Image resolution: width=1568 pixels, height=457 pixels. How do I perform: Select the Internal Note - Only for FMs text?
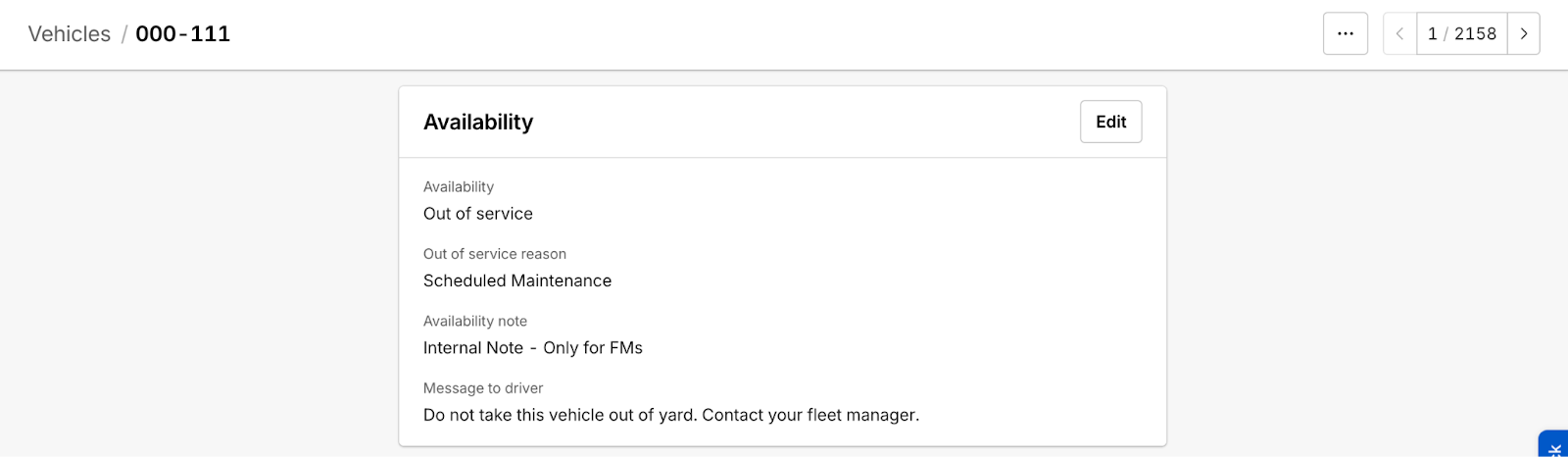click(x=533, y=348)
